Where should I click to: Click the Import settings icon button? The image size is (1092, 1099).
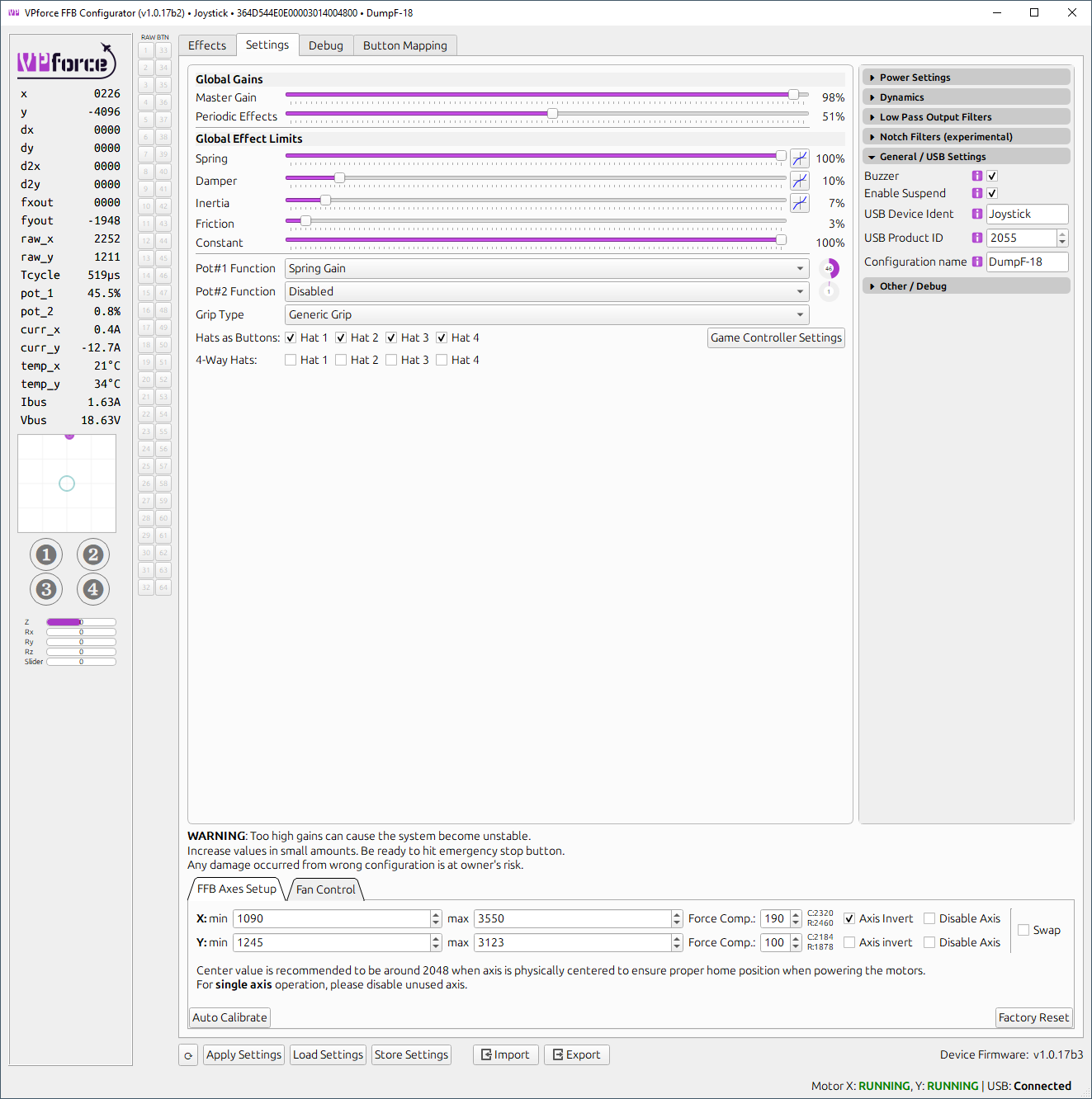505,1054
